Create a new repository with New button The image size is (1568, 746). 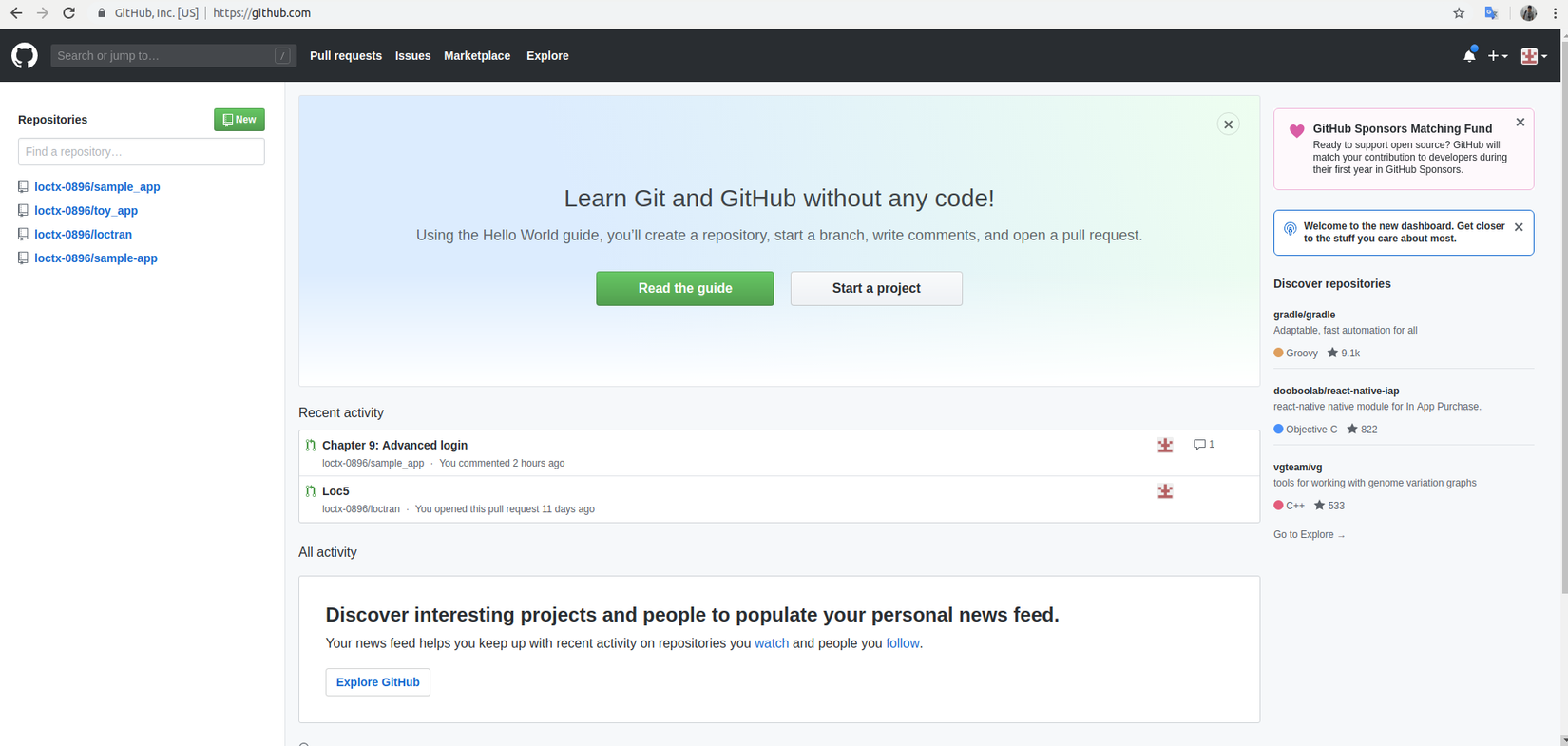tap(239, 120)
